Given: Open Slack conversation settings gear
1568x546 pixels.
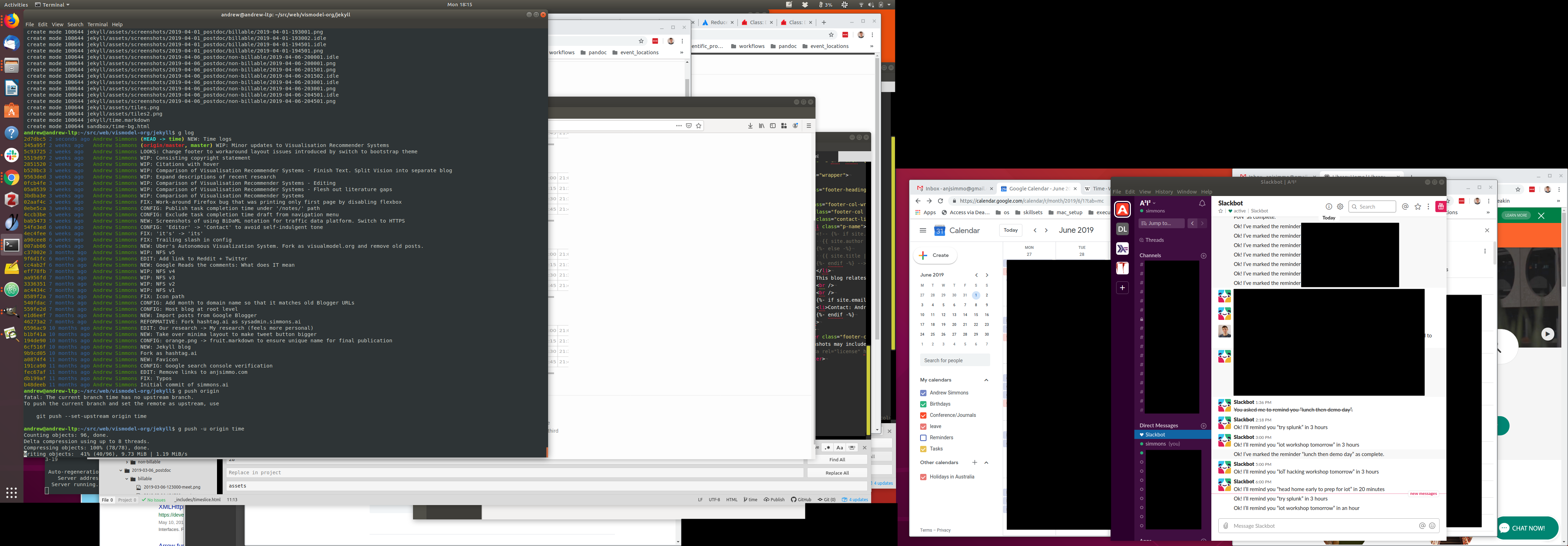Looking at the screenshot, I should pos(1340,206).
